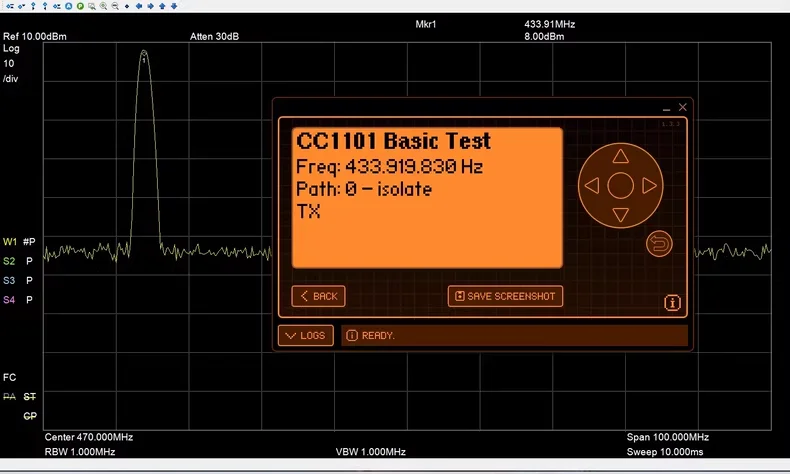Click the blue circle A toolbar icon
Screen dimensions: 790x474
point(69,6)
